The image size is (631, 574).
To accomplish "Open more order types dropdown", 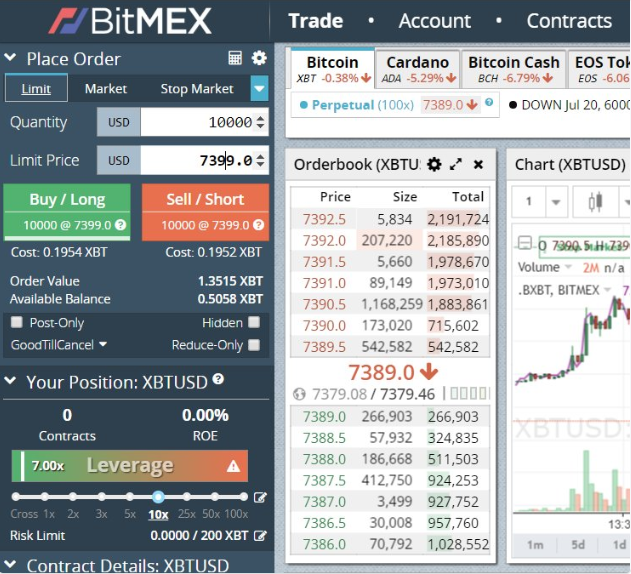I will (x=259, y=88).
